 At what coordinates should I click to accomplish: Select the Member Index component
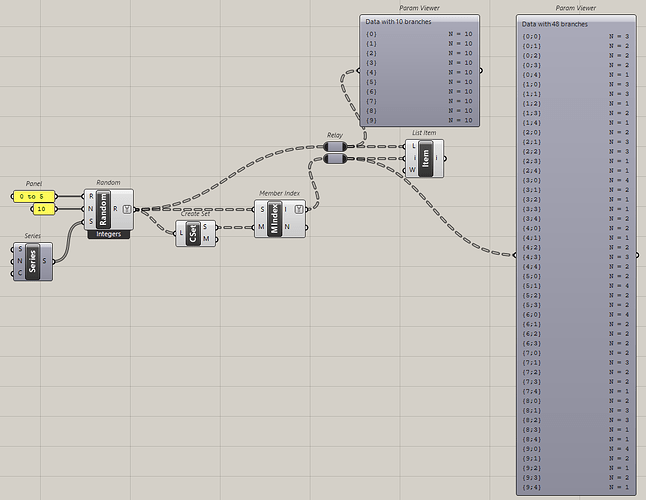pyautogui.click(x=275, y=219)
